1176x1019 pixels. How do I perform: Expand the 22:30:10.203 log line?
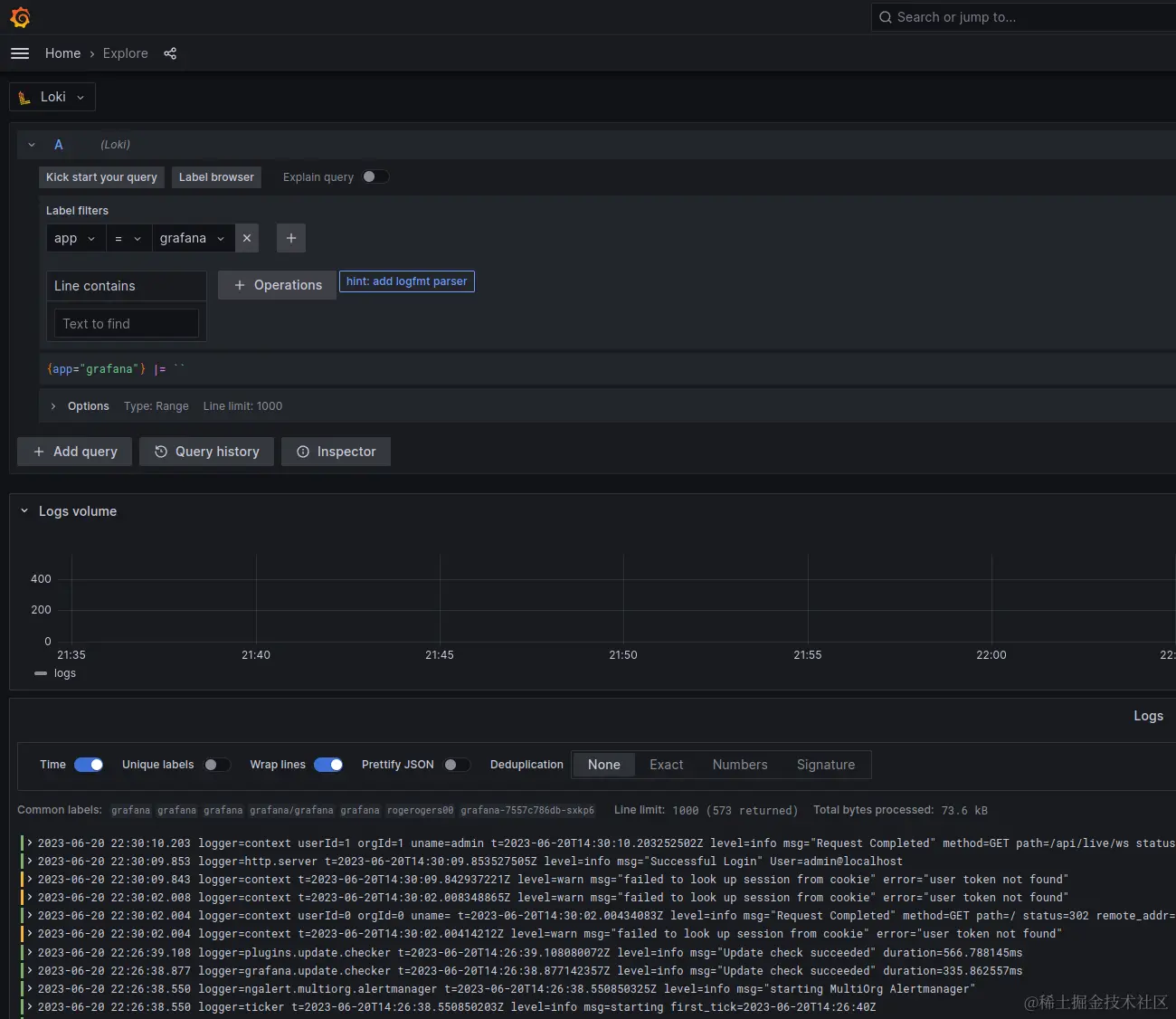[x=30, y=843]
